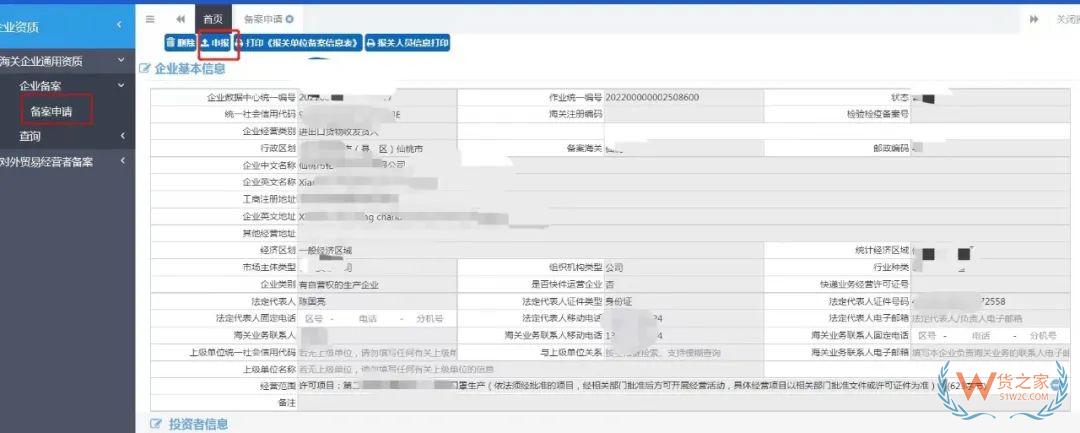Expand the 查询 submenu chevron

click(122, 136)
